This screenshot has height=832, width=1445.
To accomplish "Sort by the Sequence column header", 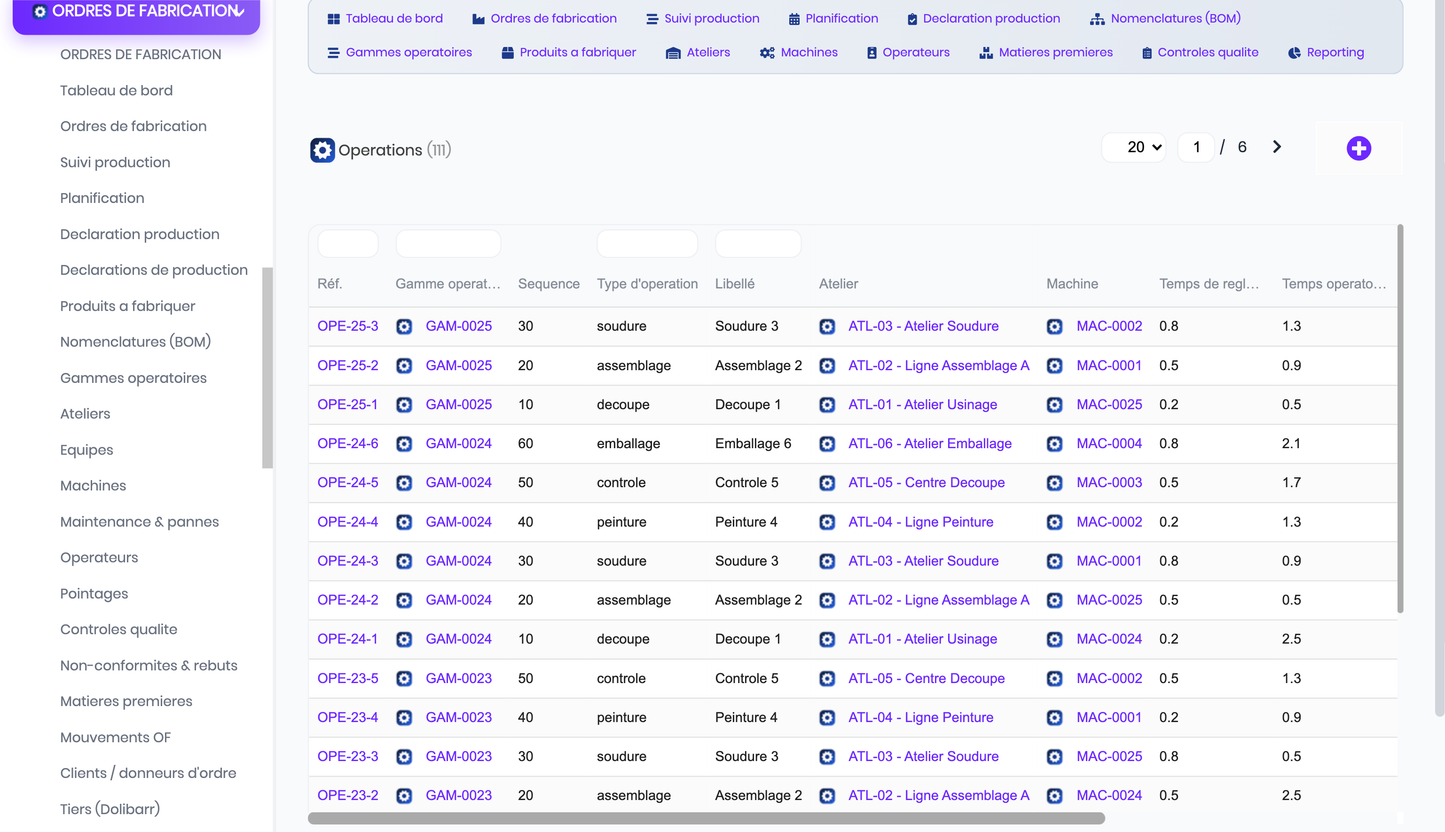I will 549,284.
